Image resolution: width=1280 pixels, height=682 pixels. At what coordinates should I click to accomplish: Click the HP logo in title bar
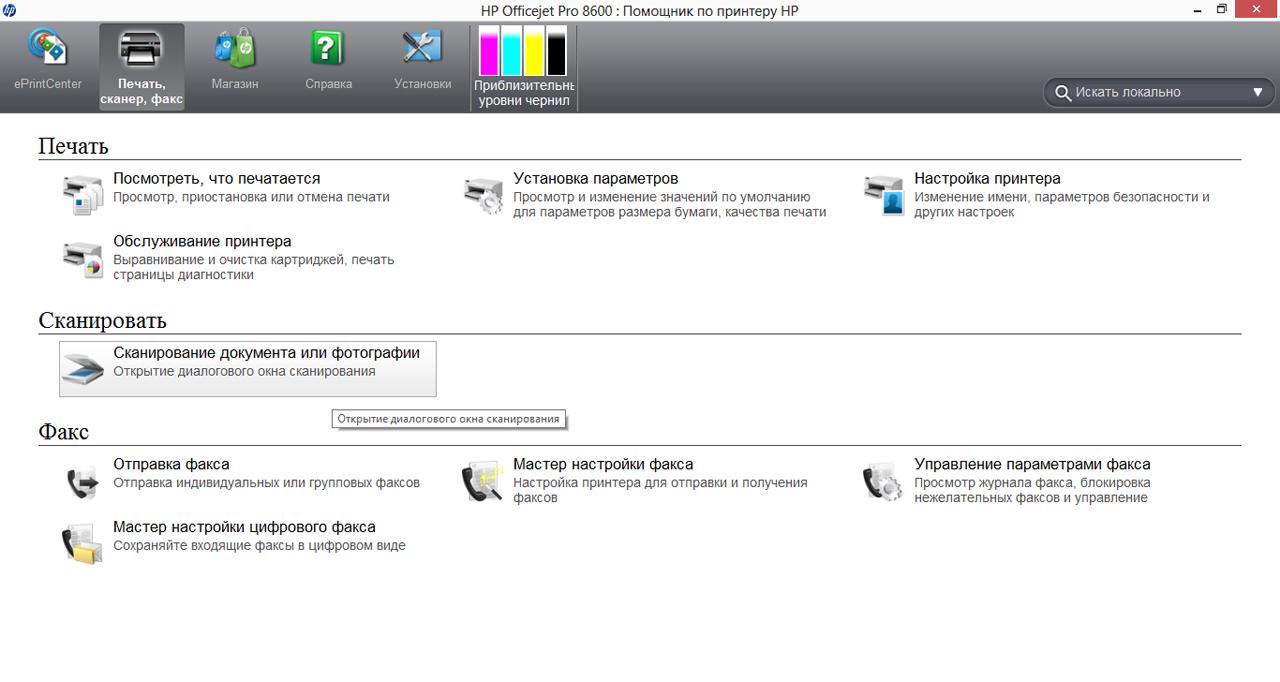click(x=10, y=10)
